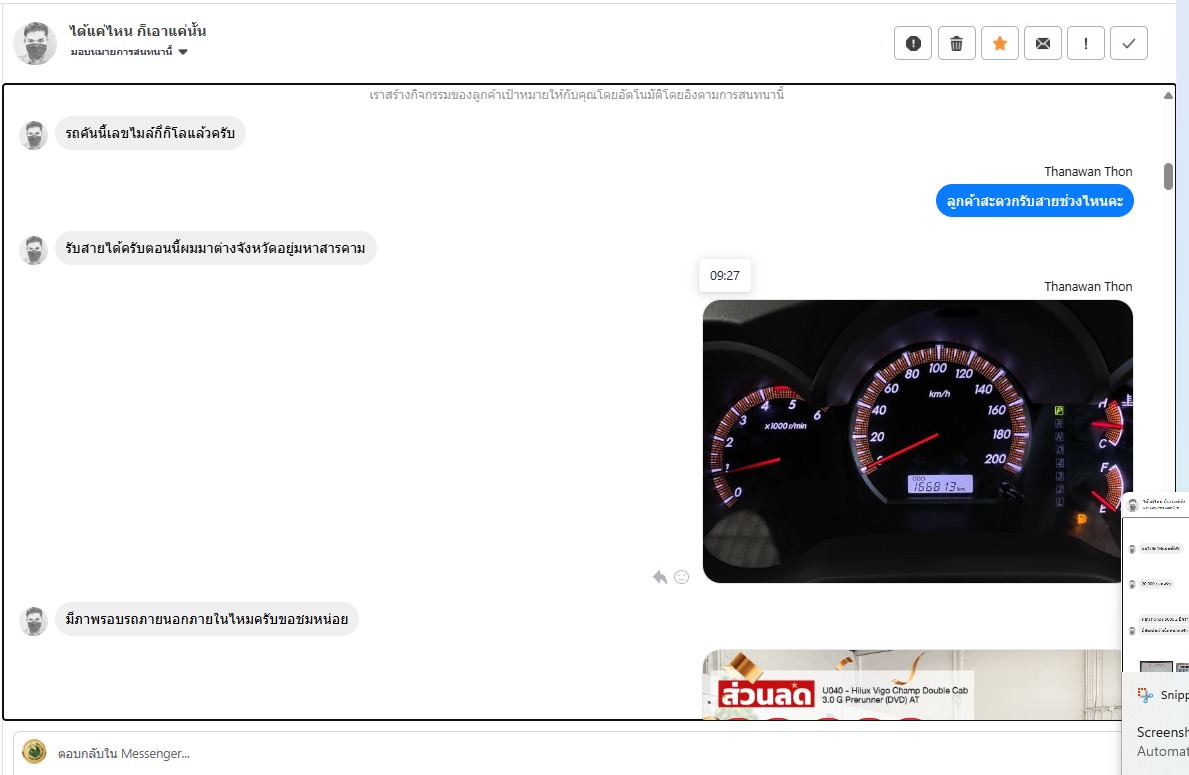Mark conversation unread with envelope icon

click(1042, 43)
